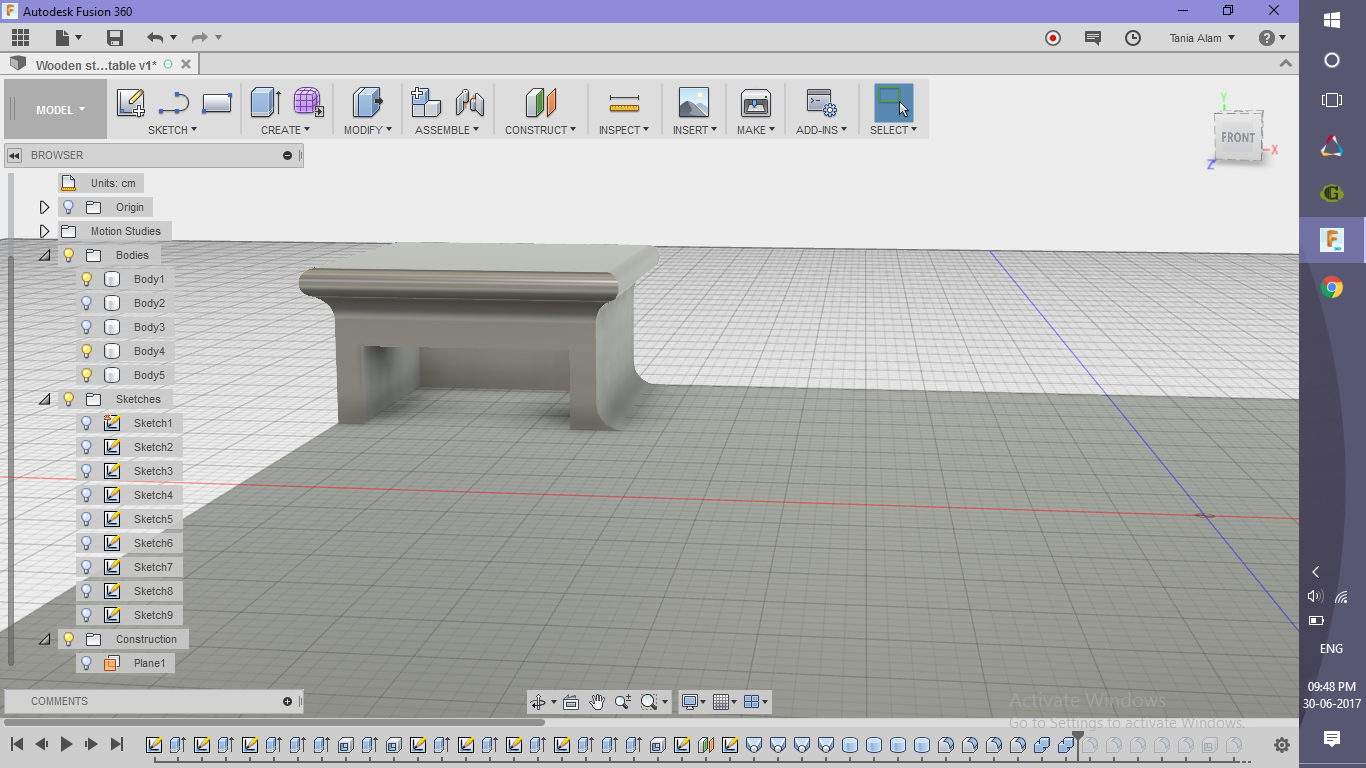Screen dimensions: 1366x768
Task: Open the Help question mark menu
Action: (1271, 38)
